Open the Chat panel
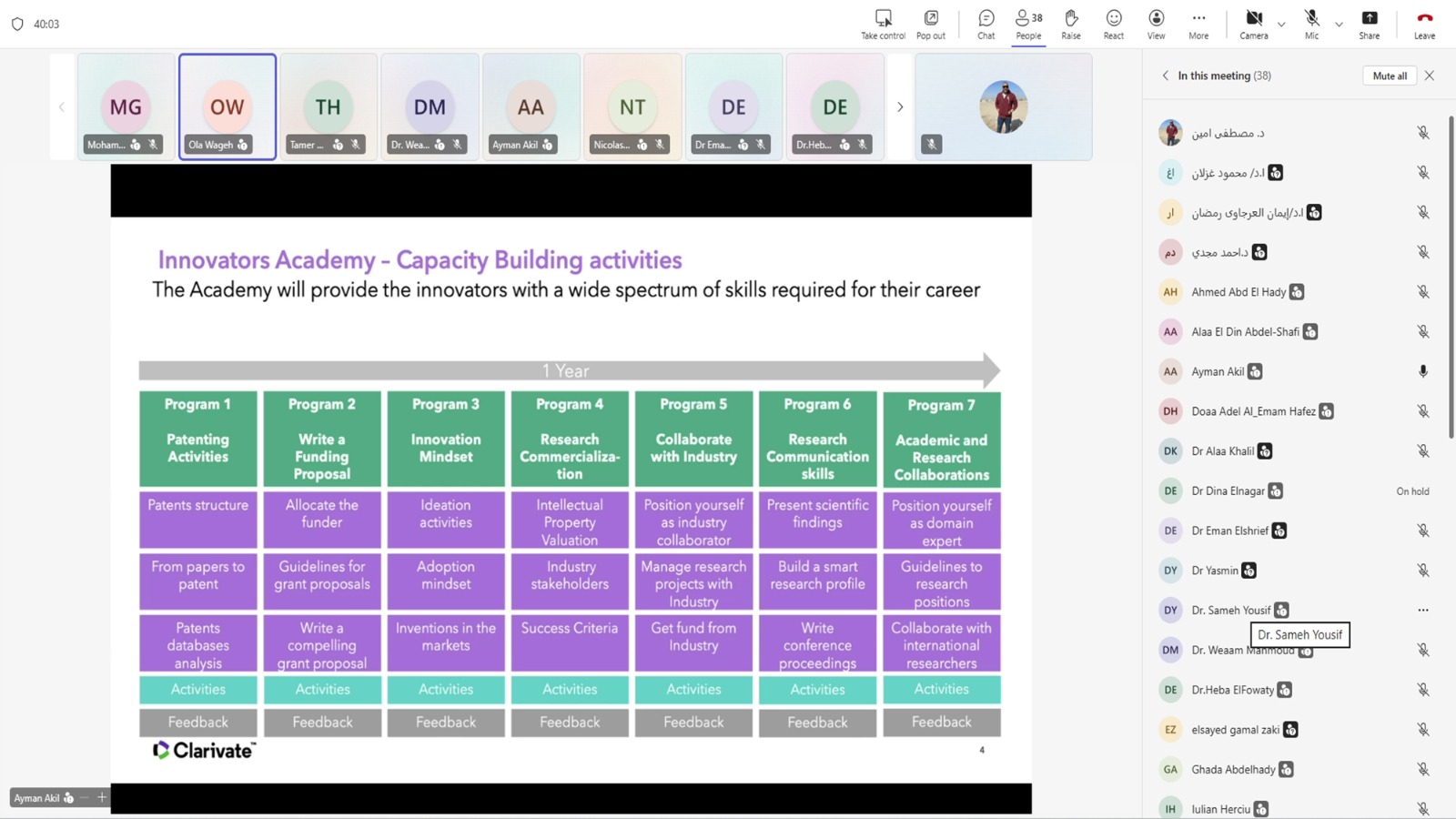Screen dimensions: 1456x819 coord(986,18)
